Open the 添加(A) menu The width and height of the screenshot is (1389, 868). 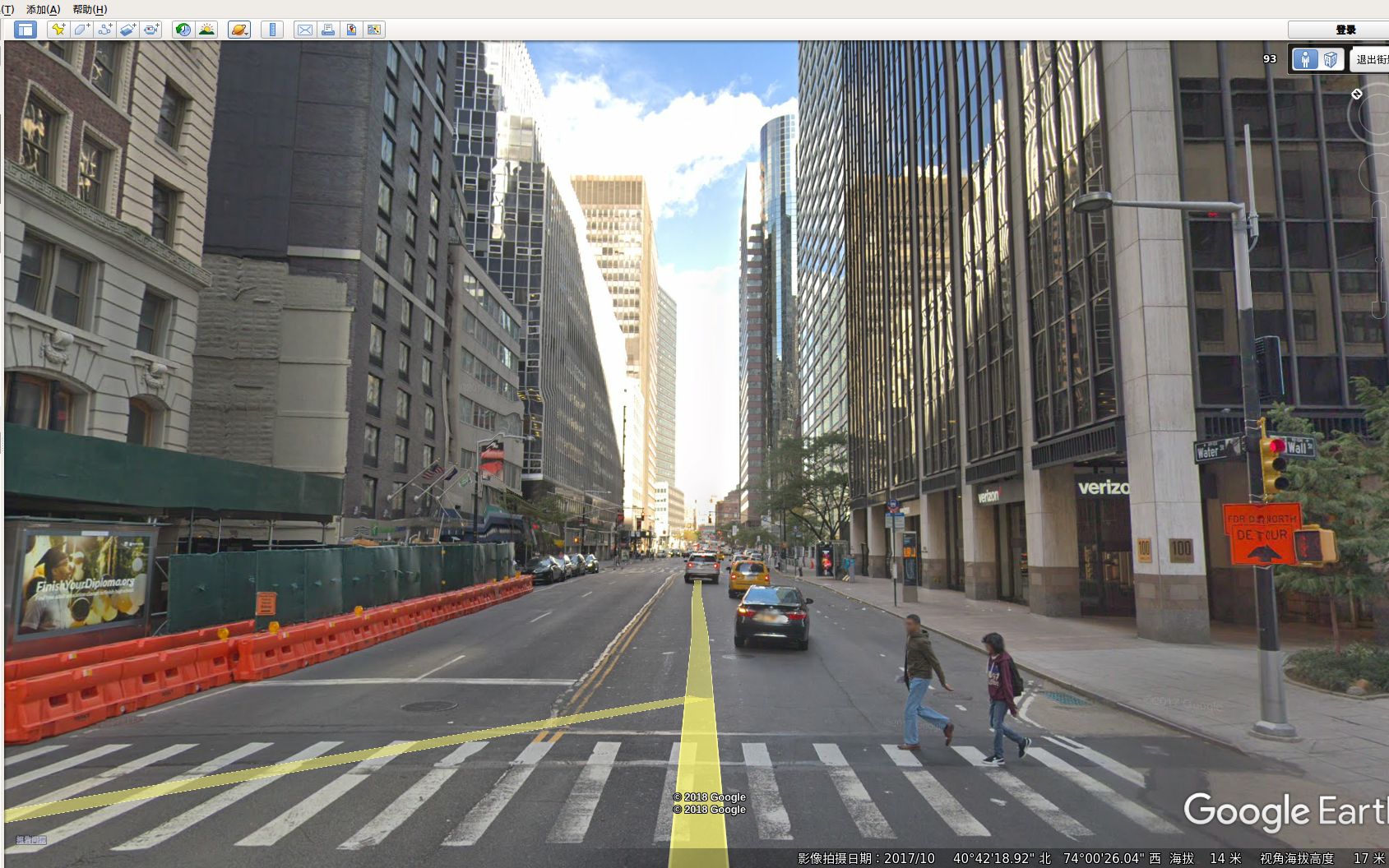pos(43,9)
